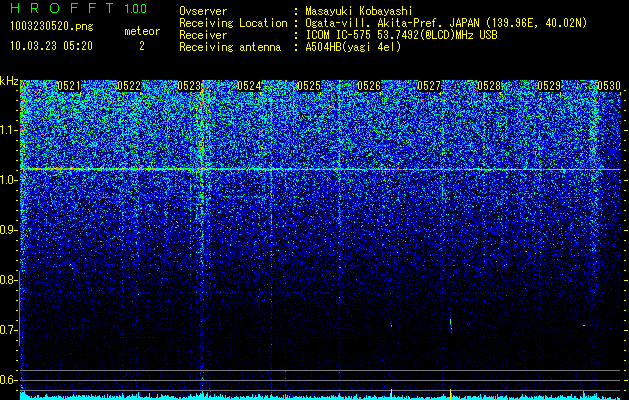This screenshot has height=400, width=629.
Task: Click the observer name Masayuki Kobayashi
Action: (359, 12)
